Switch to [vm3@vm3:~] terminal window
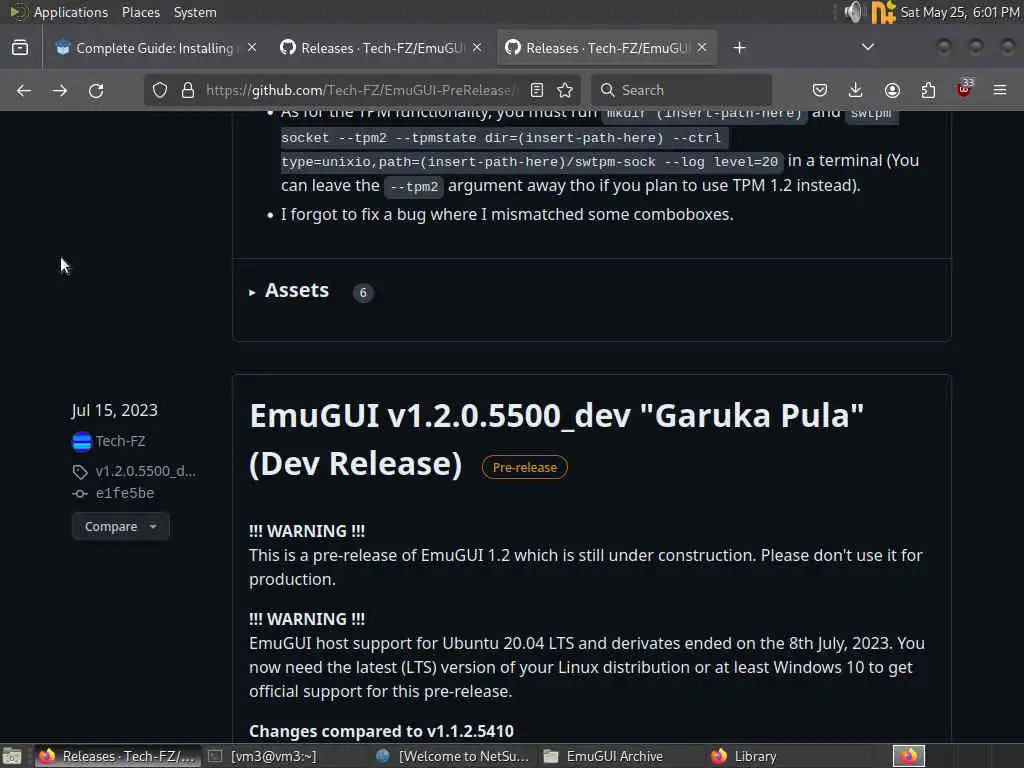Image resolution: width=1024 pixels, height=768 pixels. click(x=263, y=756)
